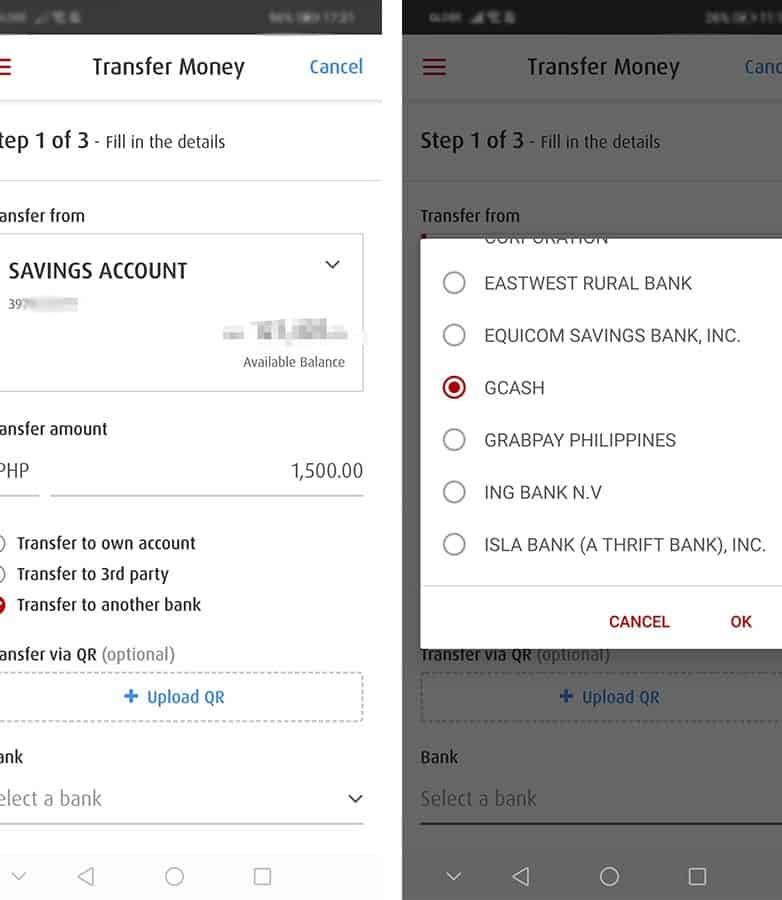Select the GCASH radio option
Image resolution: width=782 pixels, height=900 pixels.
point(454,388)
